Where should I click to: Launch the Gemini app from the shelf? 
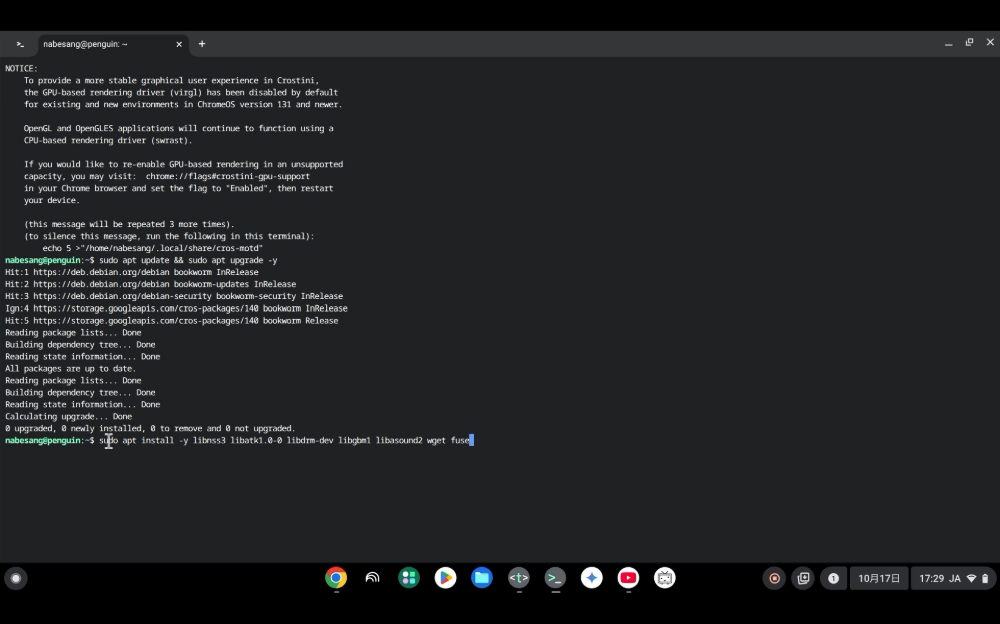point(591,578)
